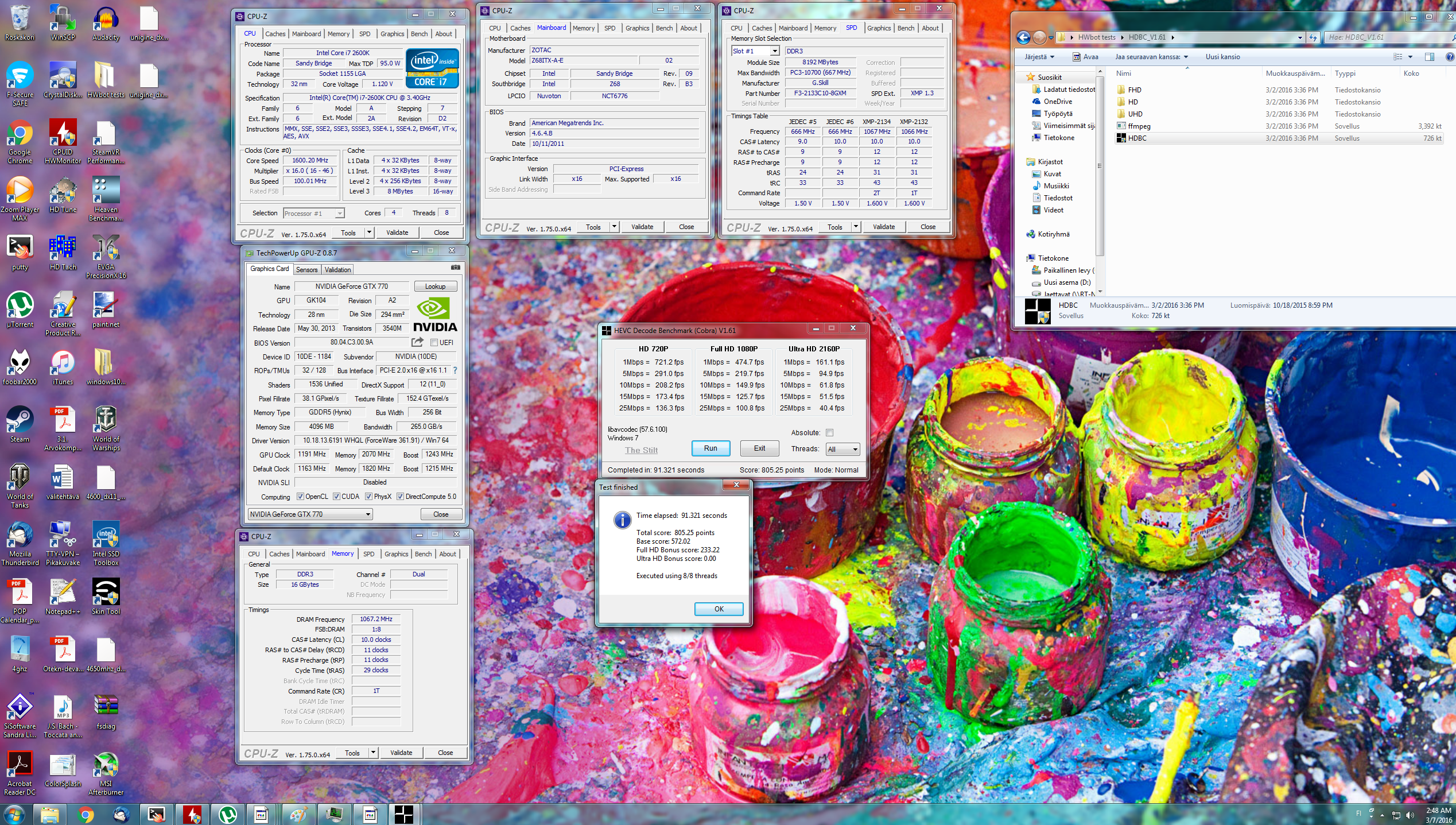Open Google Chrome desktop icon

(20, 142)
